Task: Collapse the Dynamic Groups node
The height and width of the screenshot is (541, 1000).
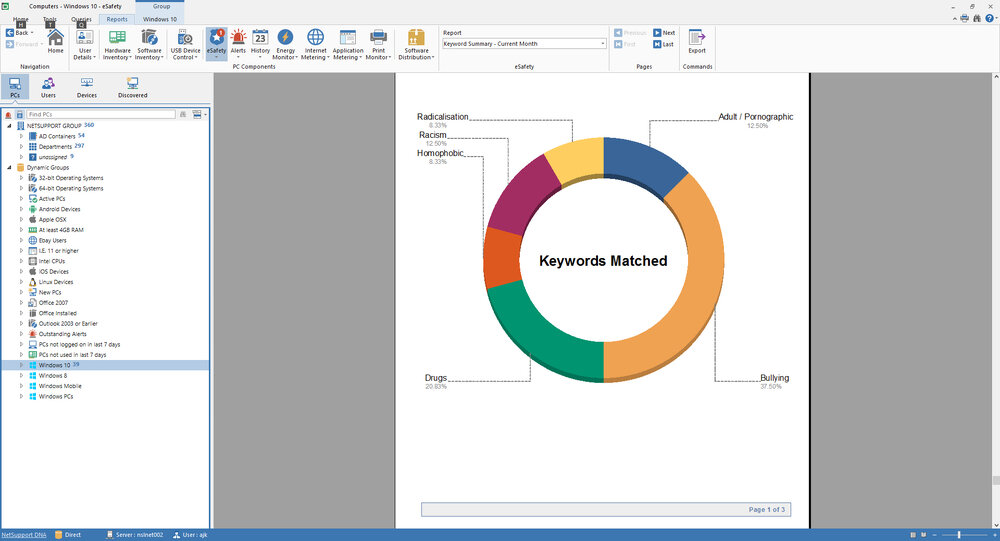Action: pos(9,167)
